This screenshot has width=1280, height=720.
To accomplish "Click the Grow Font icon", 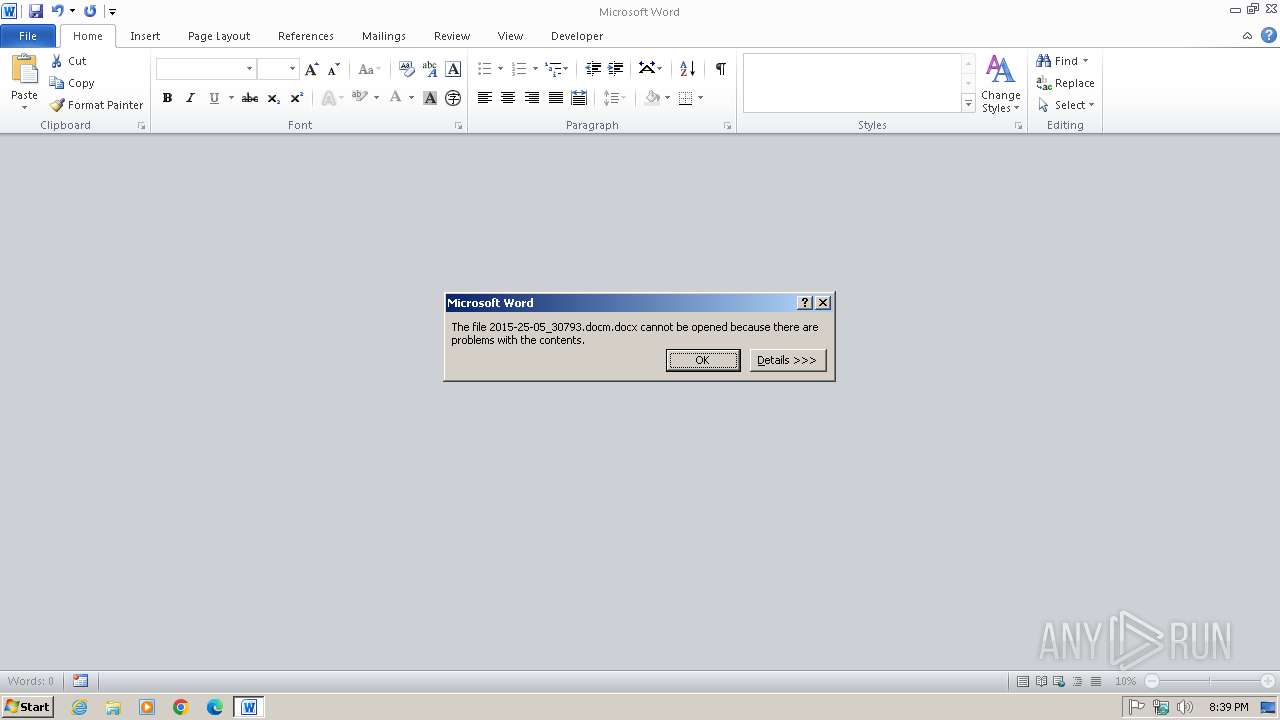I will point(312,69).
